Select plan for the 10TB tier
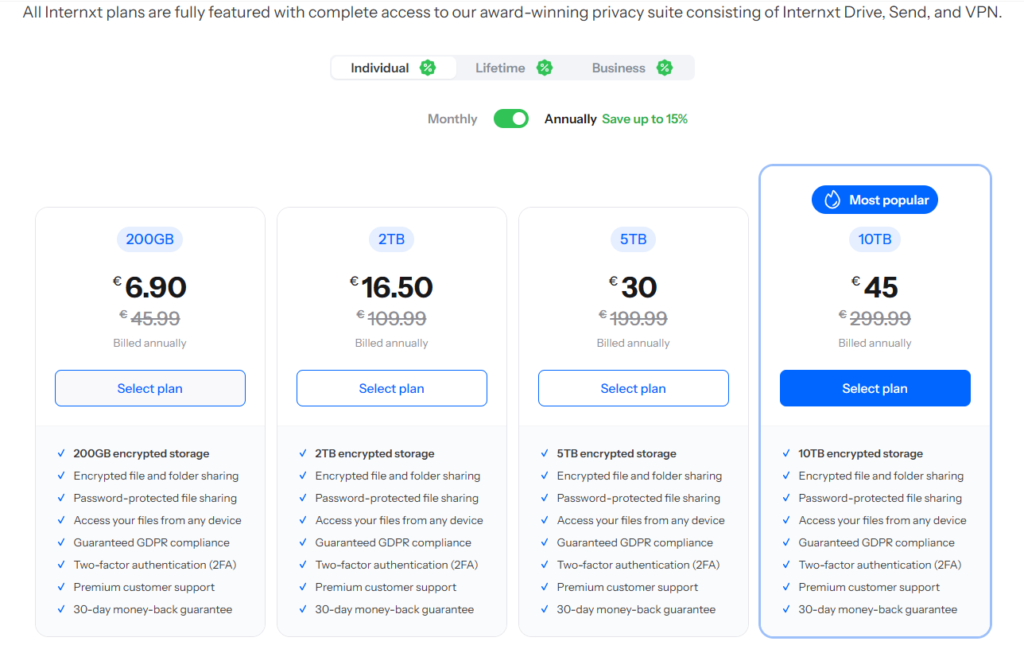 pos(875,388)
